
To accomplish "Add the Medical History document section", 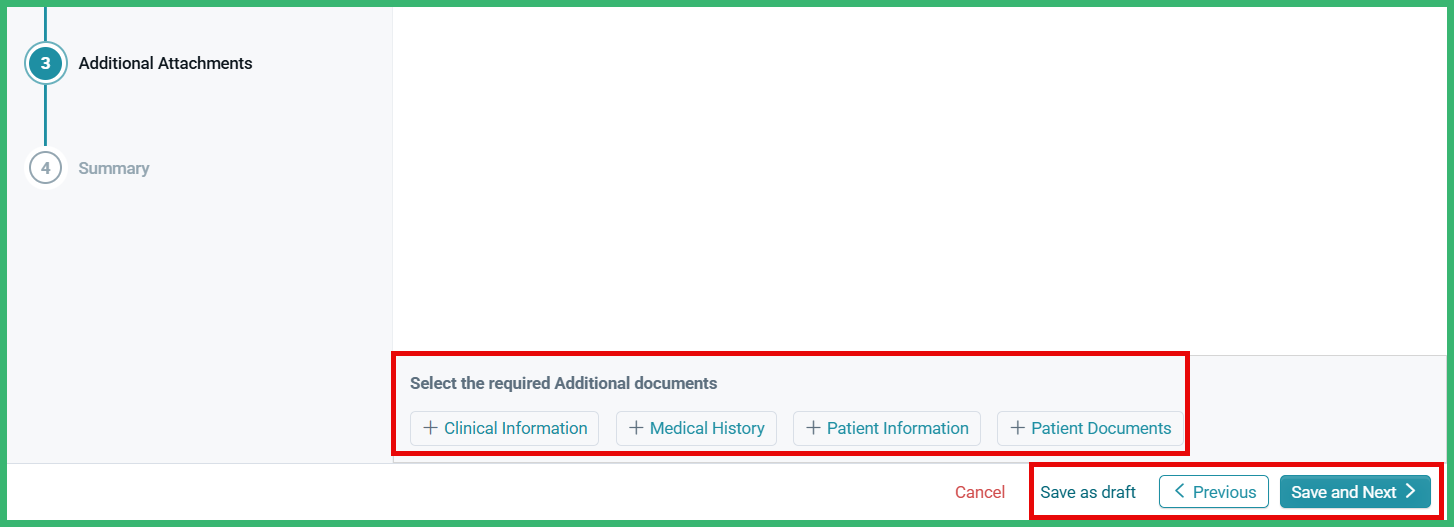I will tap(696, 428).
